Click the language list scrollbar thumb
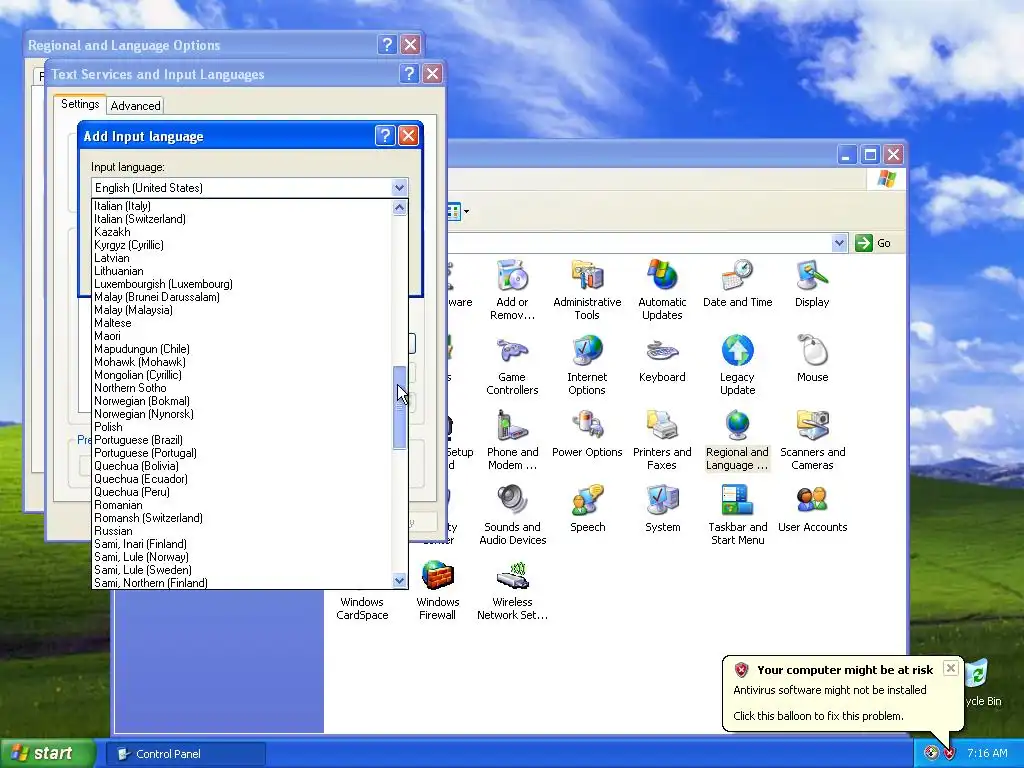This screenshot has width=1024, height=768. 399,408
